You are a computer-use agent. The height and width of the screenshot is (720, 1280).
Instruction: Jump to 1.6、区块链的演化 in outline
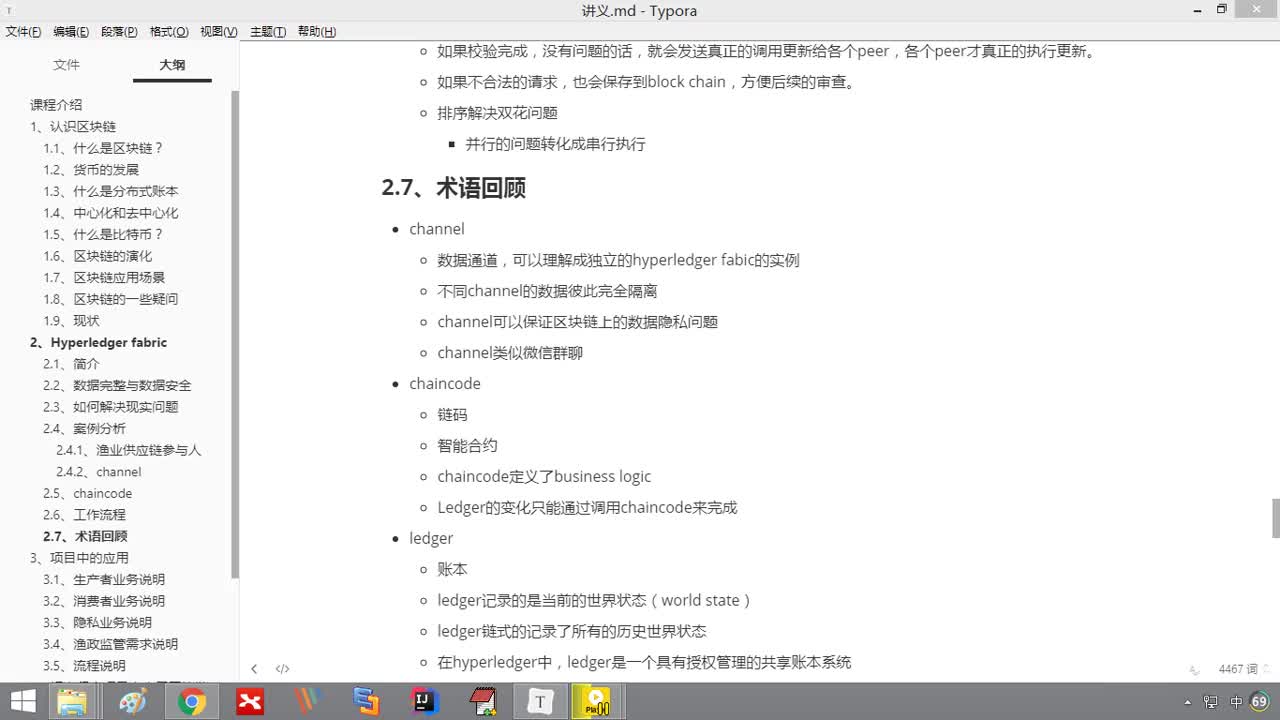97,256
